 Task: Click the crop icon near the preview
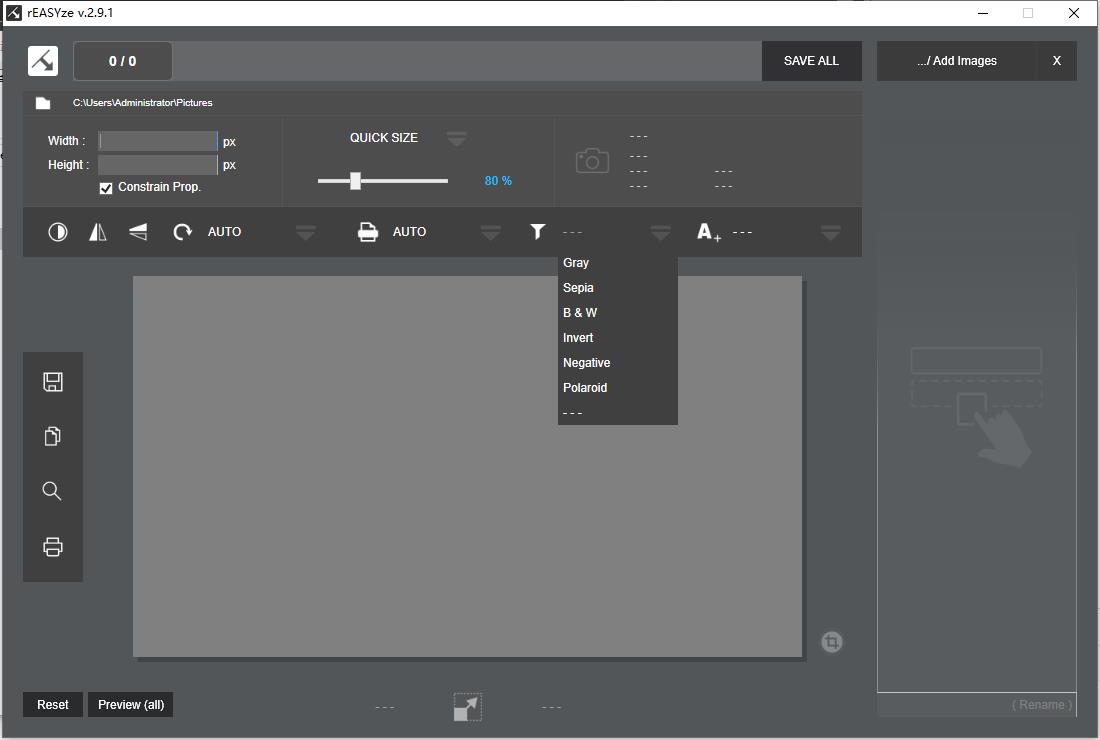click(832, 642)
